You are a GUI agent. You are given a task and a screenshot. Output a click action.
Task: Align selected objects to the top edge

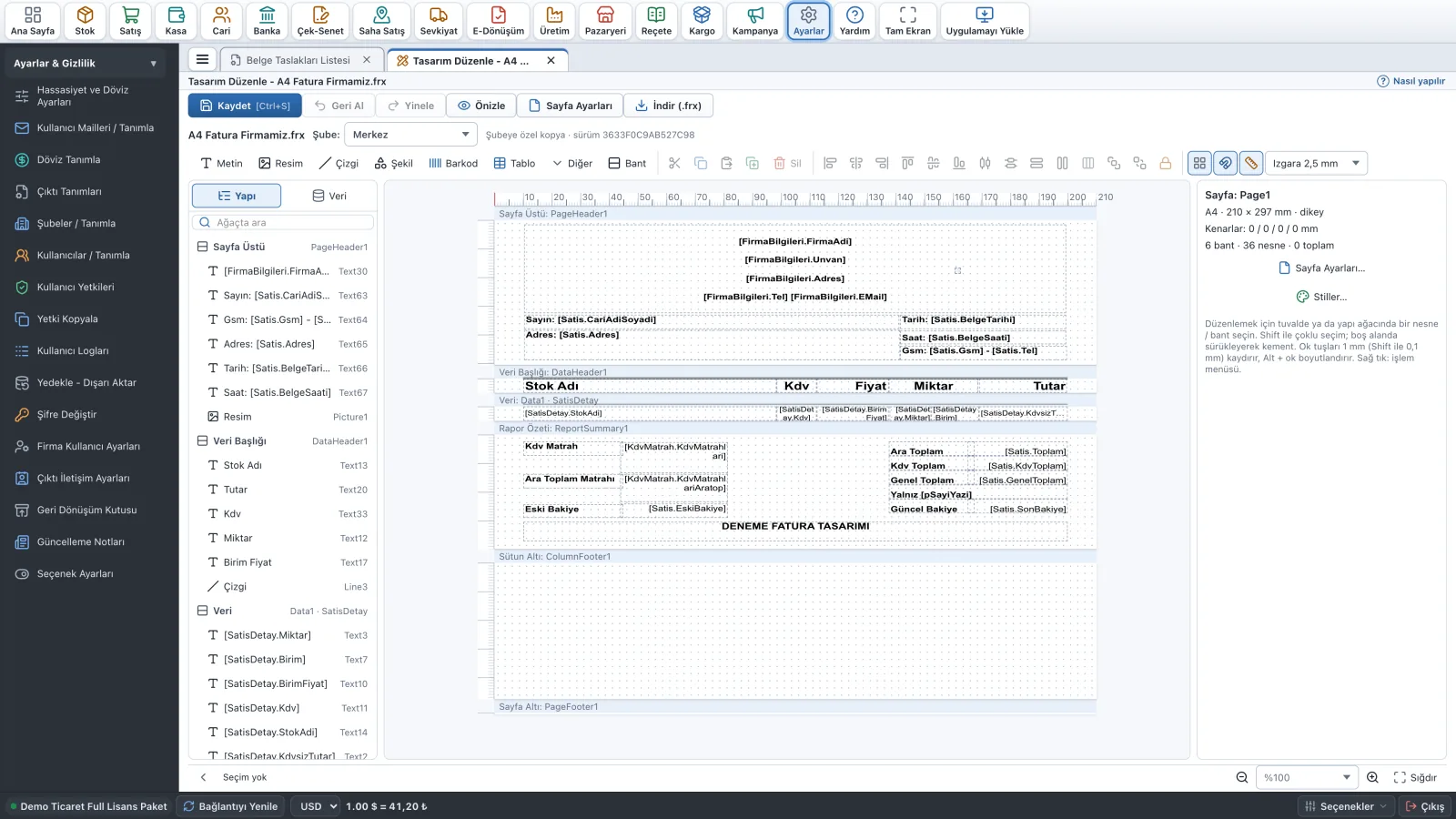click(907, 163)
